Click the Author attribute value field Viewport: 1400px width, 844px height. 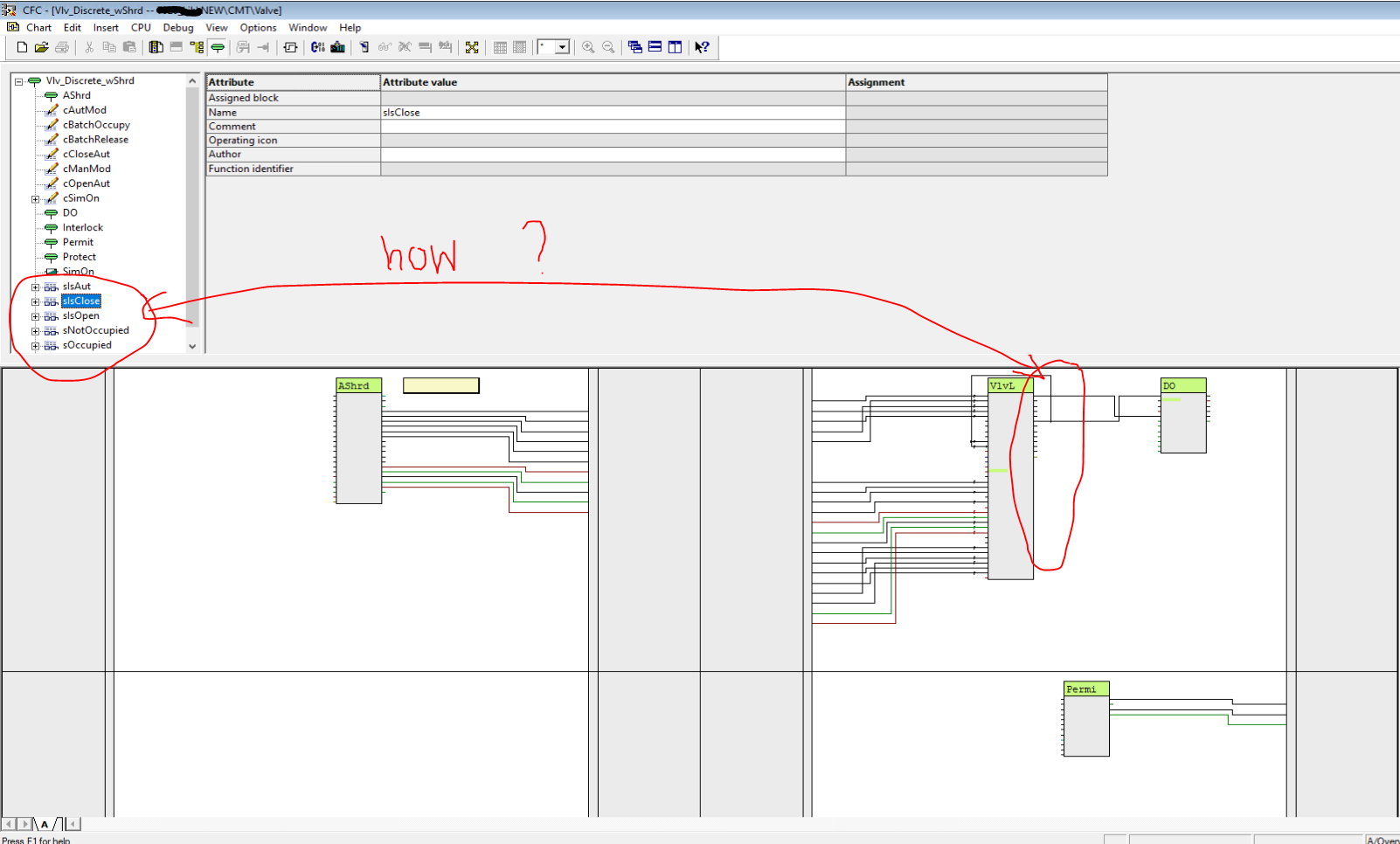pyautogui.click(x=613, y=155)
